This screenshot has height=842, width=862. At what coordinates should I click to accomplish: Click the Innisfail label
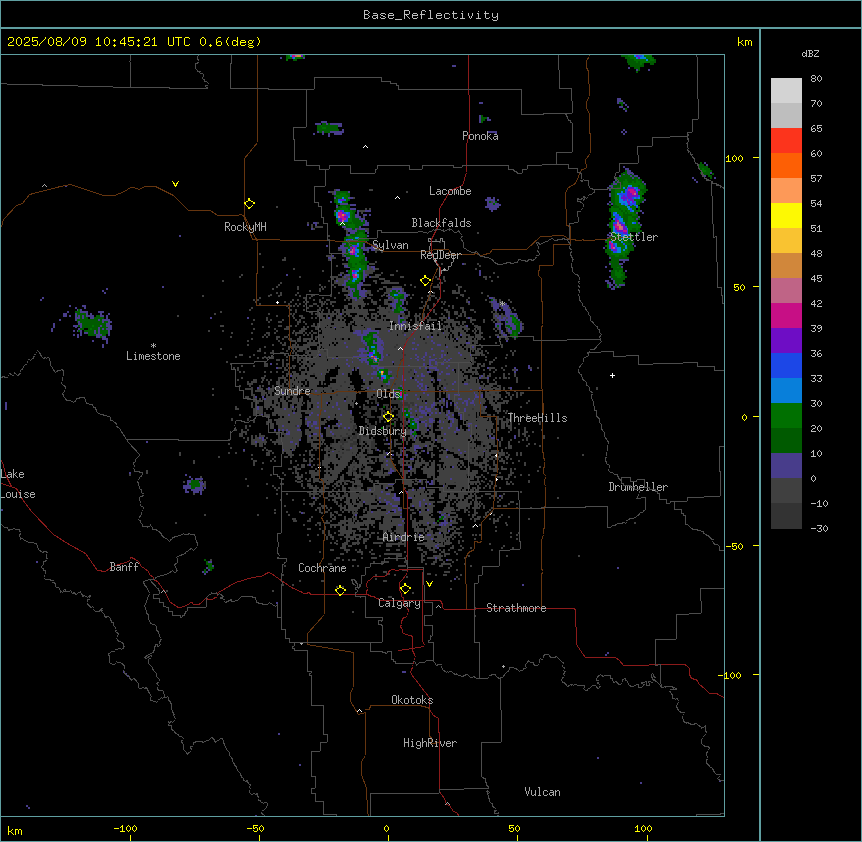415,326
